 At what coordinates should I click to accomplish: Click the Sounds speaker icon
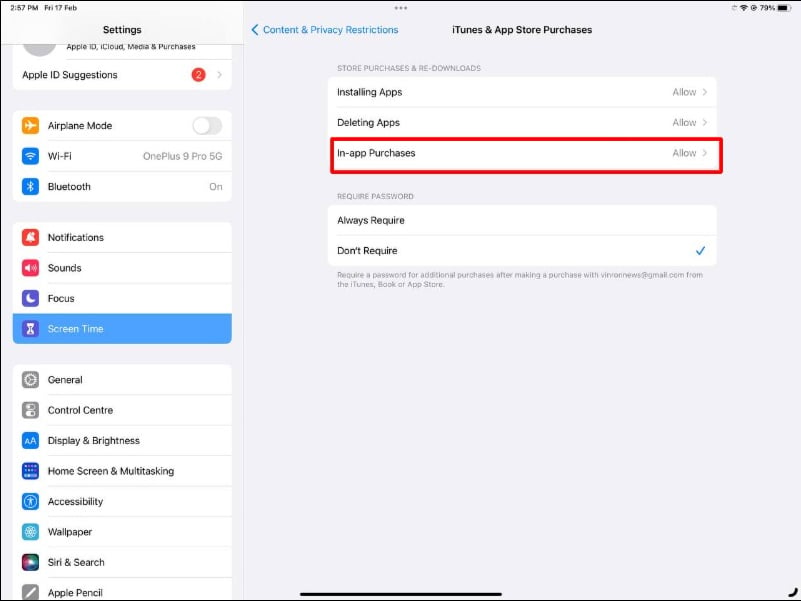[x=30, y=268]
